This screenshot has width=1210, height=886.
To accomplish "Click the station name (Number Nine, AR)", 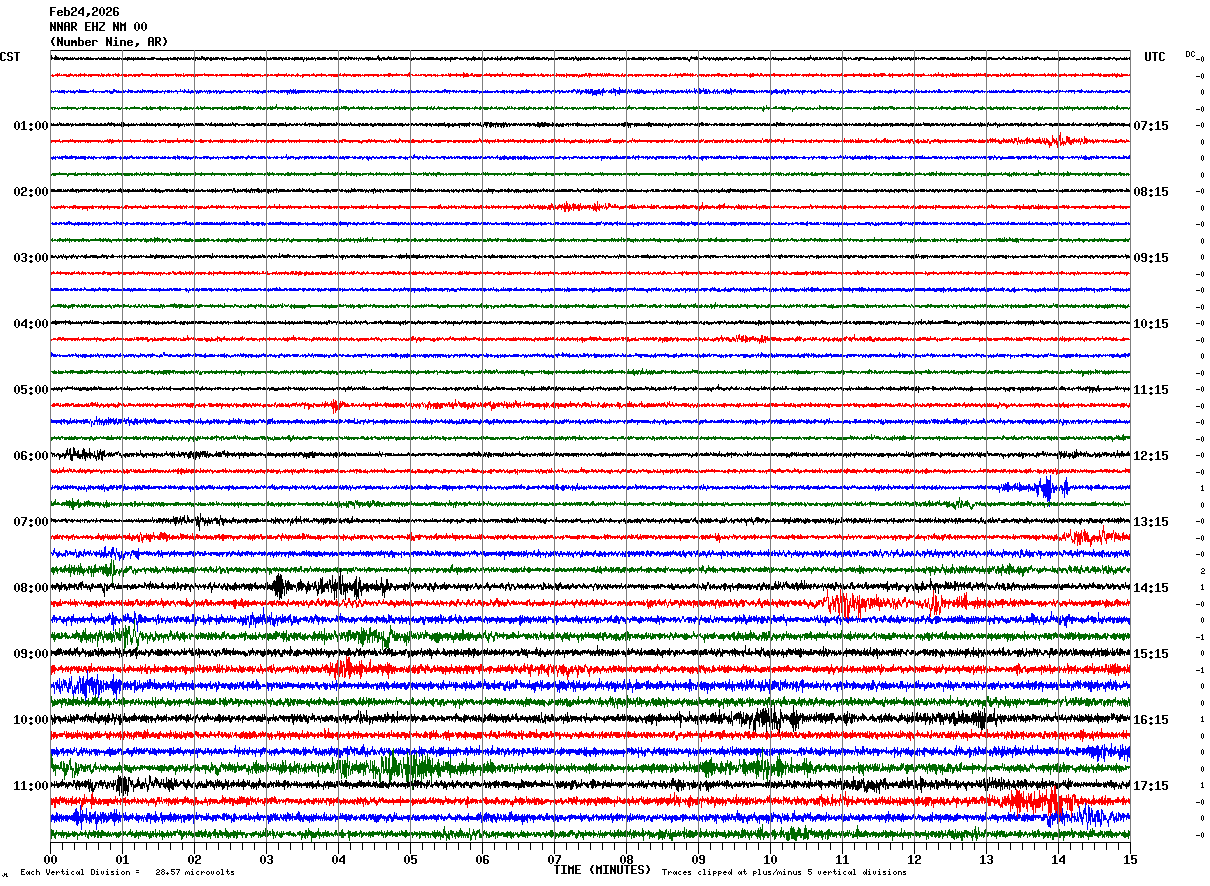I will [x=109, y=42].
